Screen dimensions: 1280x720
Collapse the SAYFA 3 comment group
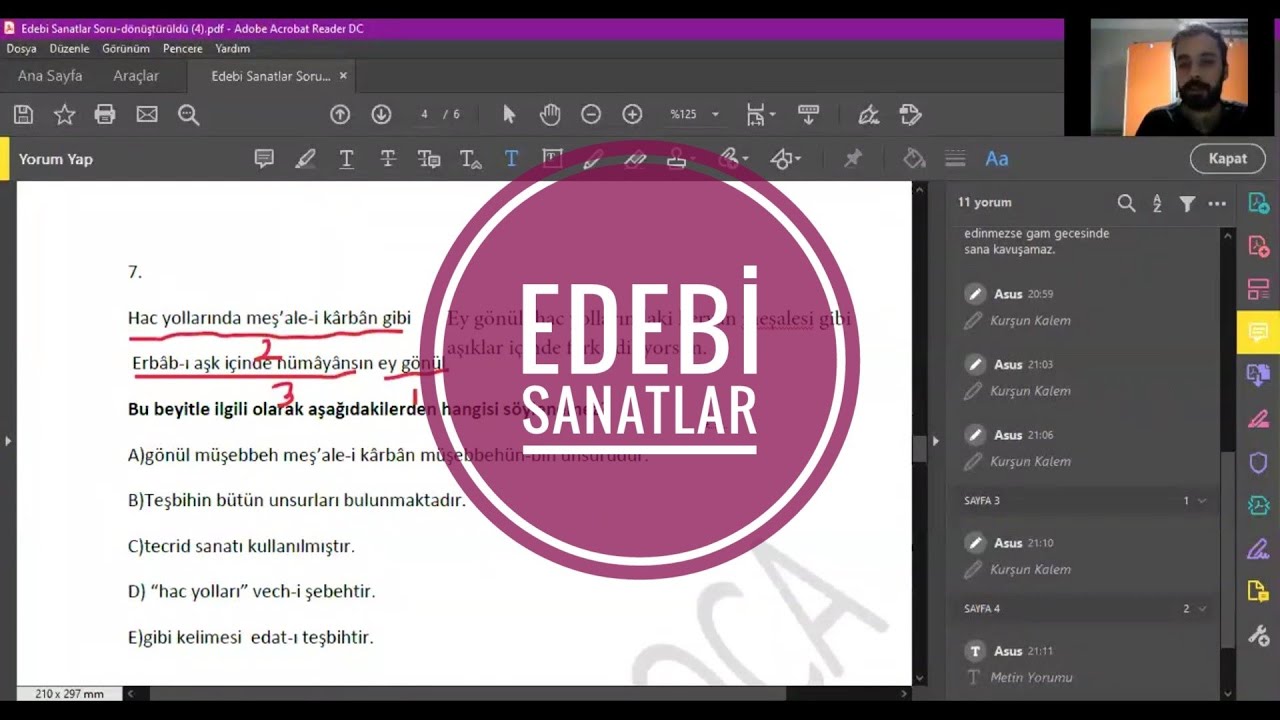pos(1202,500)
